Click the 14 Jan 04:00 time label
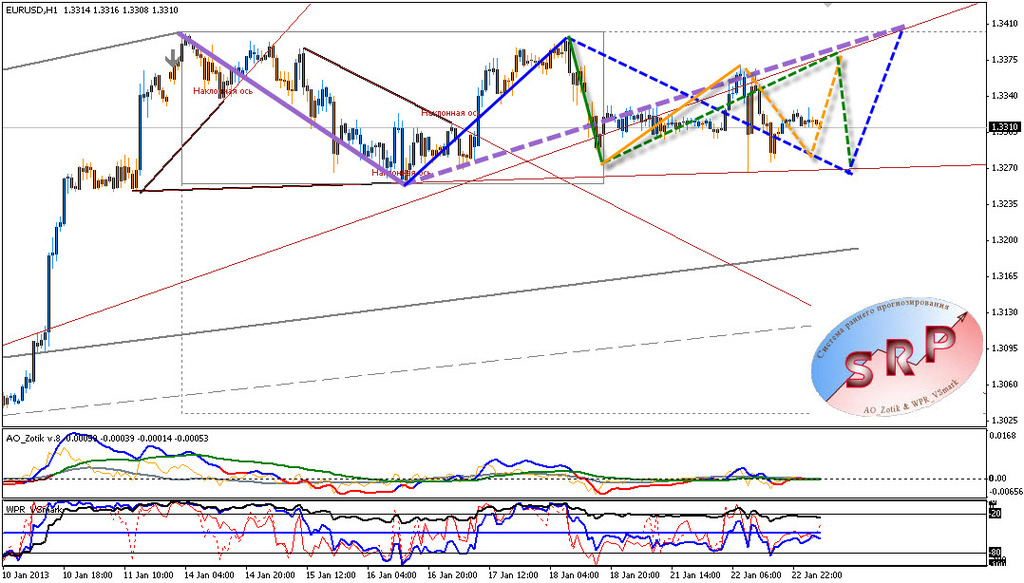Image resolution: width=1024 pixels, height=583 pixels. [211, 575]
